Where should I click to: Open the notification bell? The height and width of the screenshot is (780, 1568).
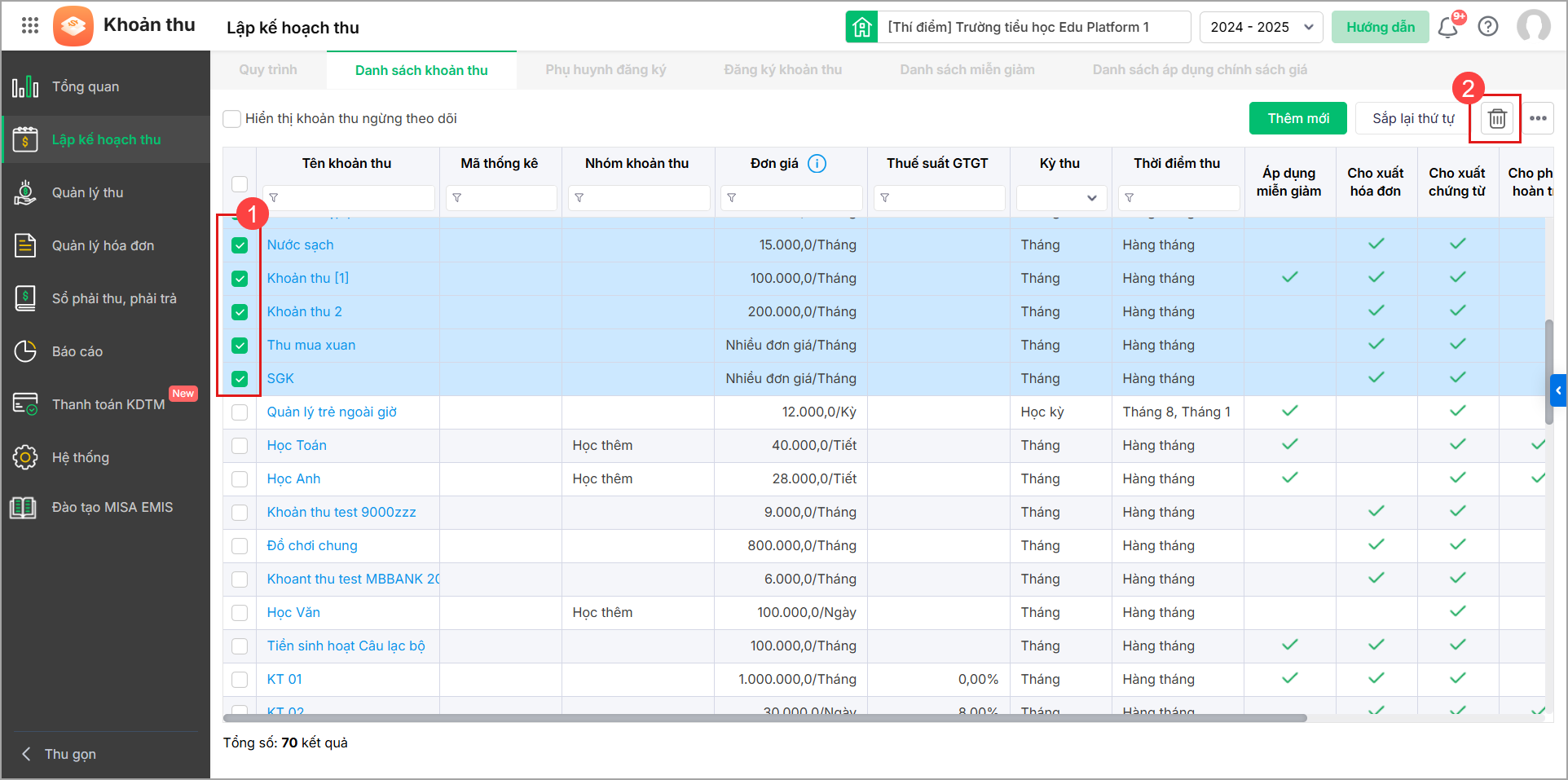coord(1448,28)
